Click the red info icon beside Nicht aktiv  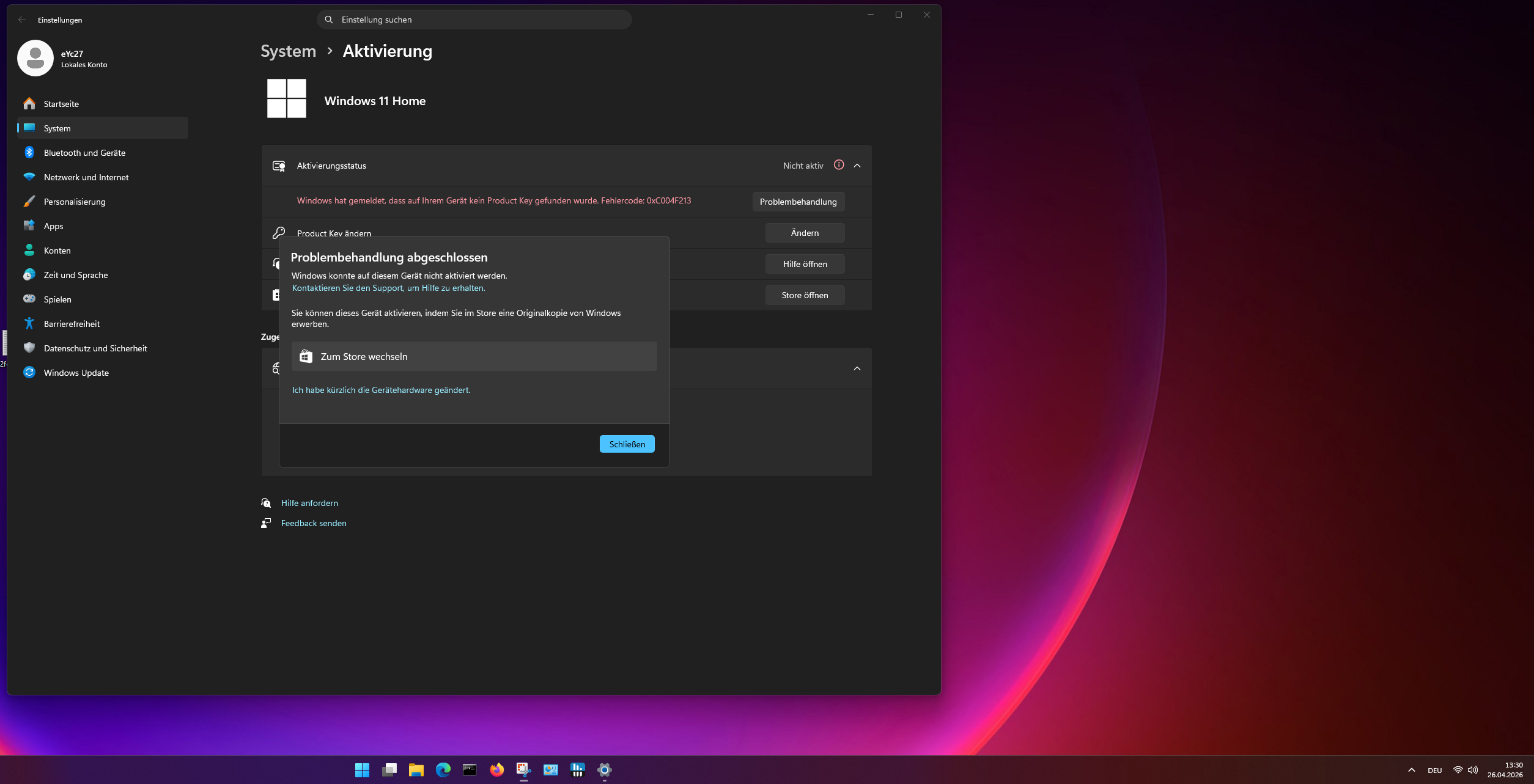839,165
